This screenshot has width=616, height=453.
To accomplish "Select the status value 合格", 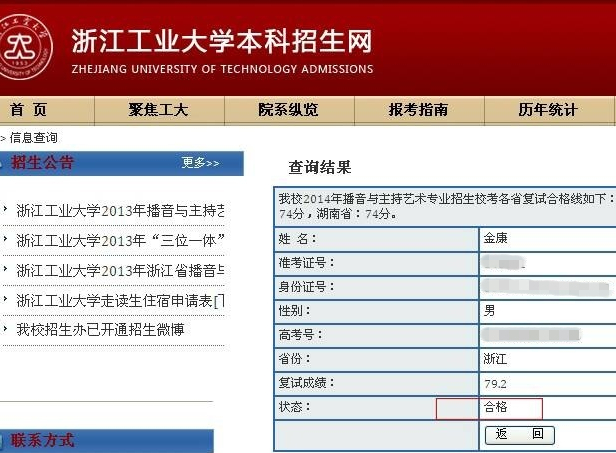I will click(x=495, y=407).
